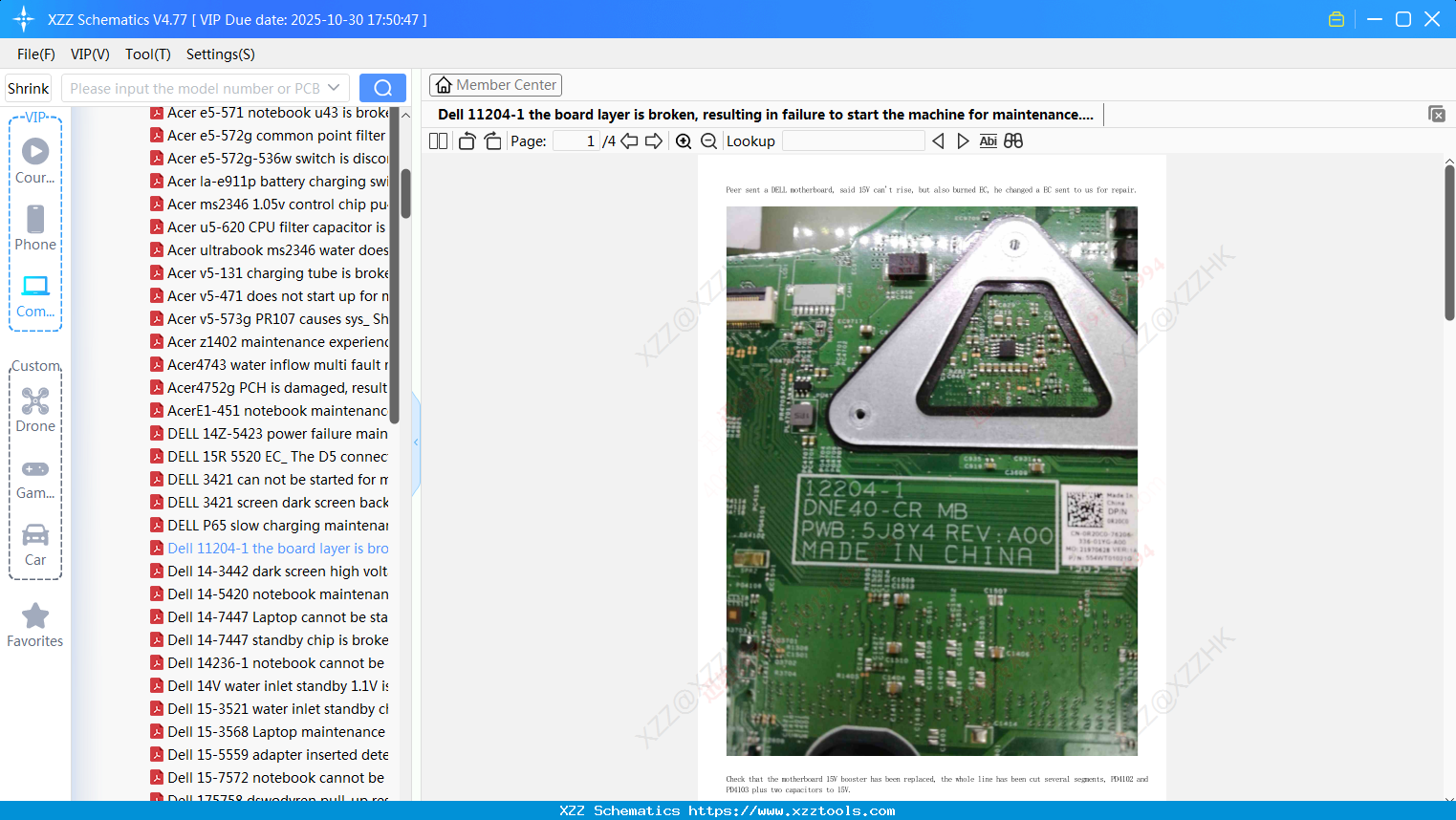Open the Settings(S) menu
The height and width of the screenshot is (820, 1456).
click(x=221, y=54)
